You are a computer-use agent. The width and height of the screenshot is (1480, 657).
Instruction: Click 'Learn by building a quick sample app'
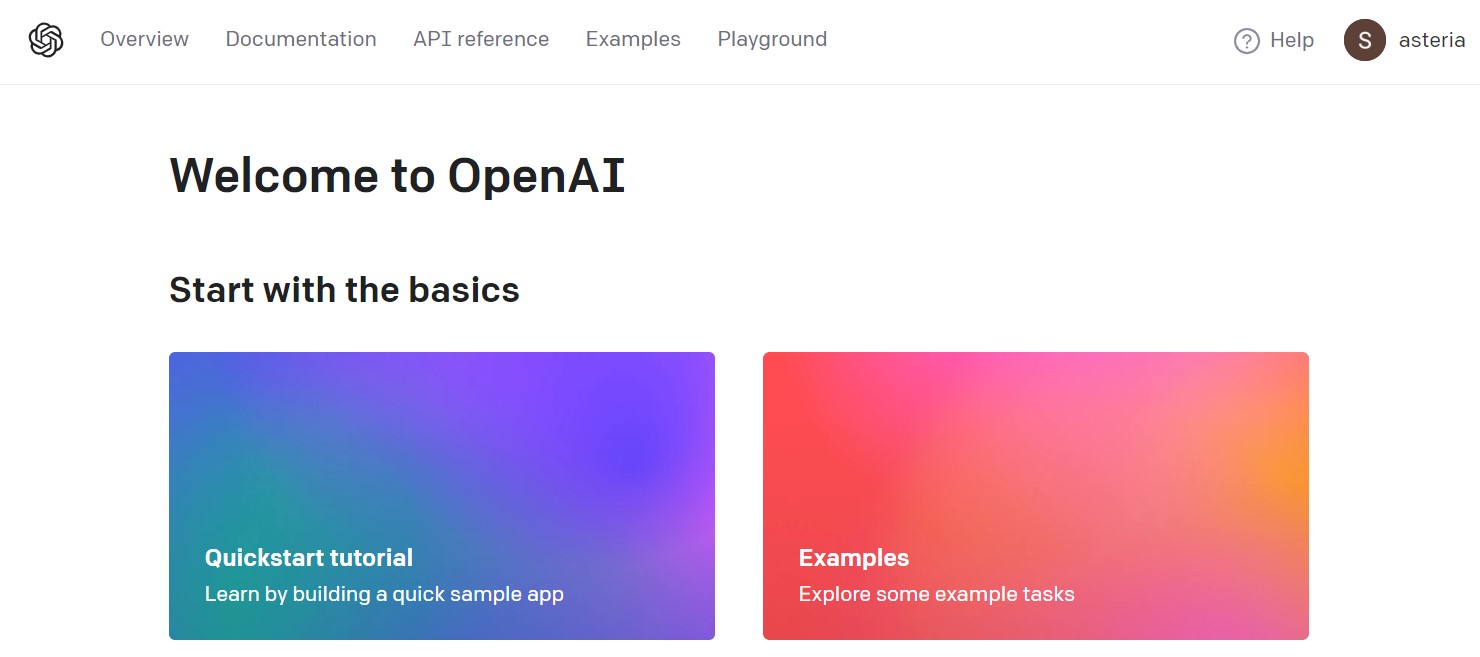[x=384, y=594]
